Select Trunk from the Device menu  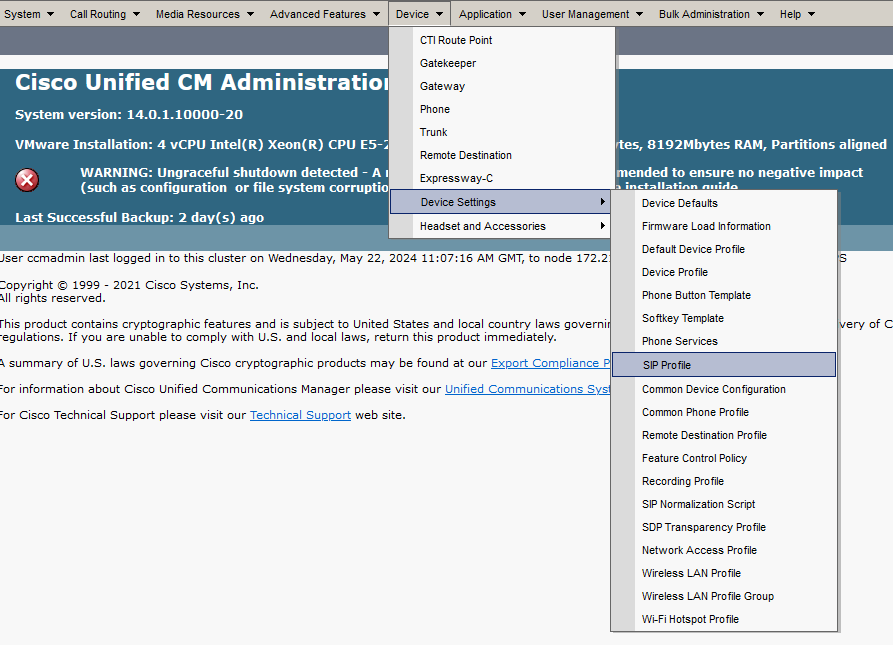502,132
